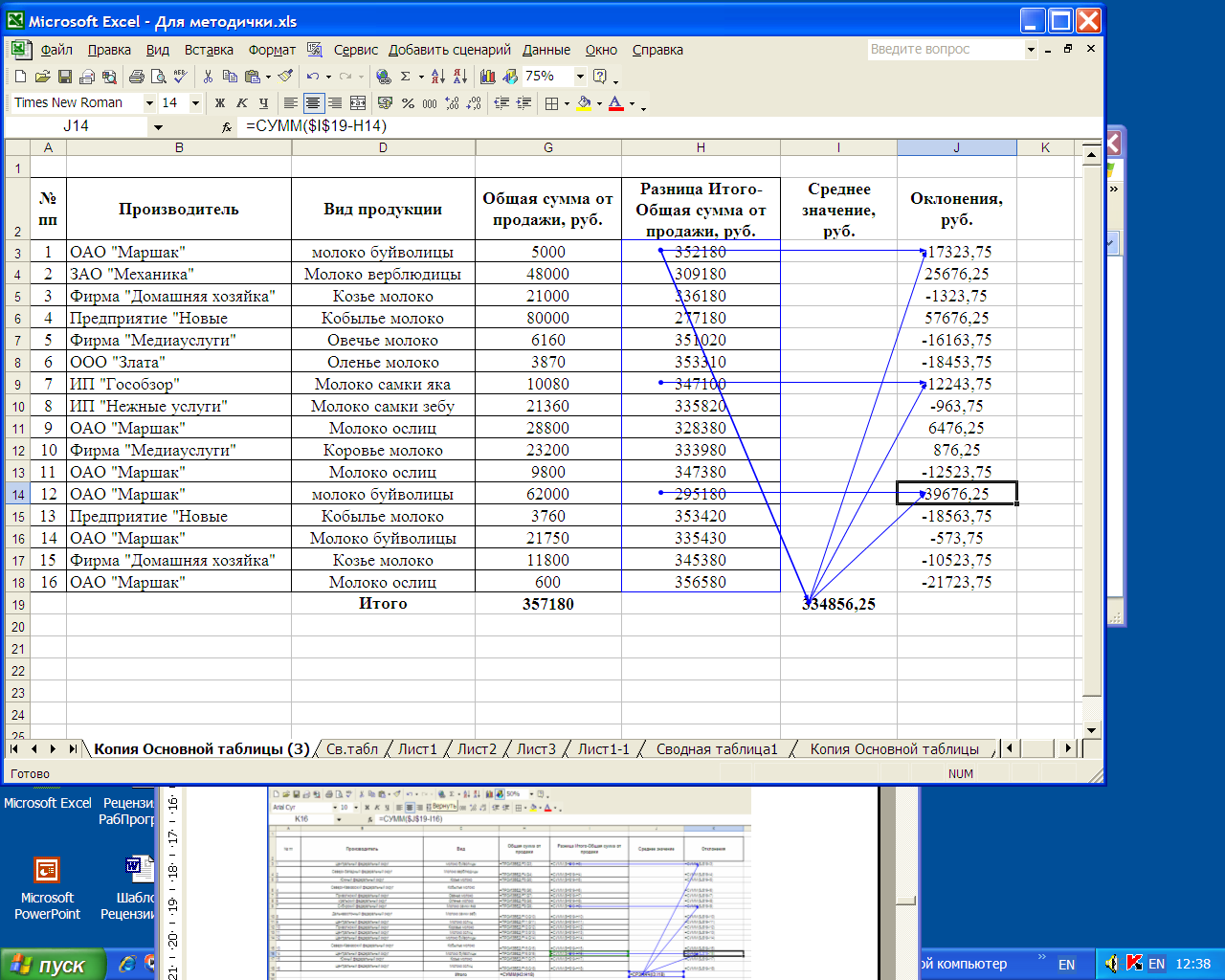Select row 19 via its header
Viewport: 1225px width, 980px height.
pos(17,605)
